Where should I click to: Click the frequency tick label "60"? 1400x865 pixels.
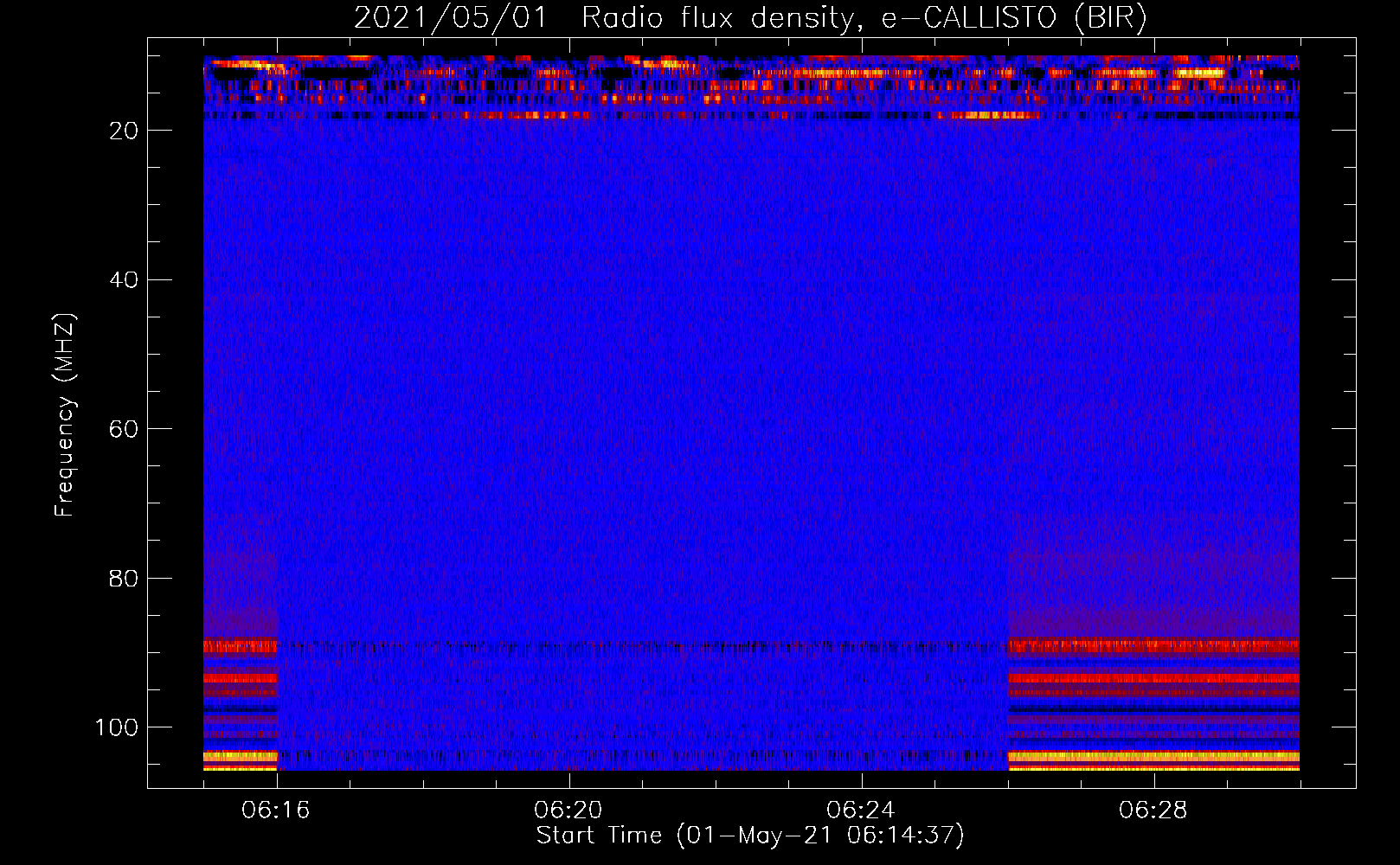pyautogui.click(x=124, y=429)
